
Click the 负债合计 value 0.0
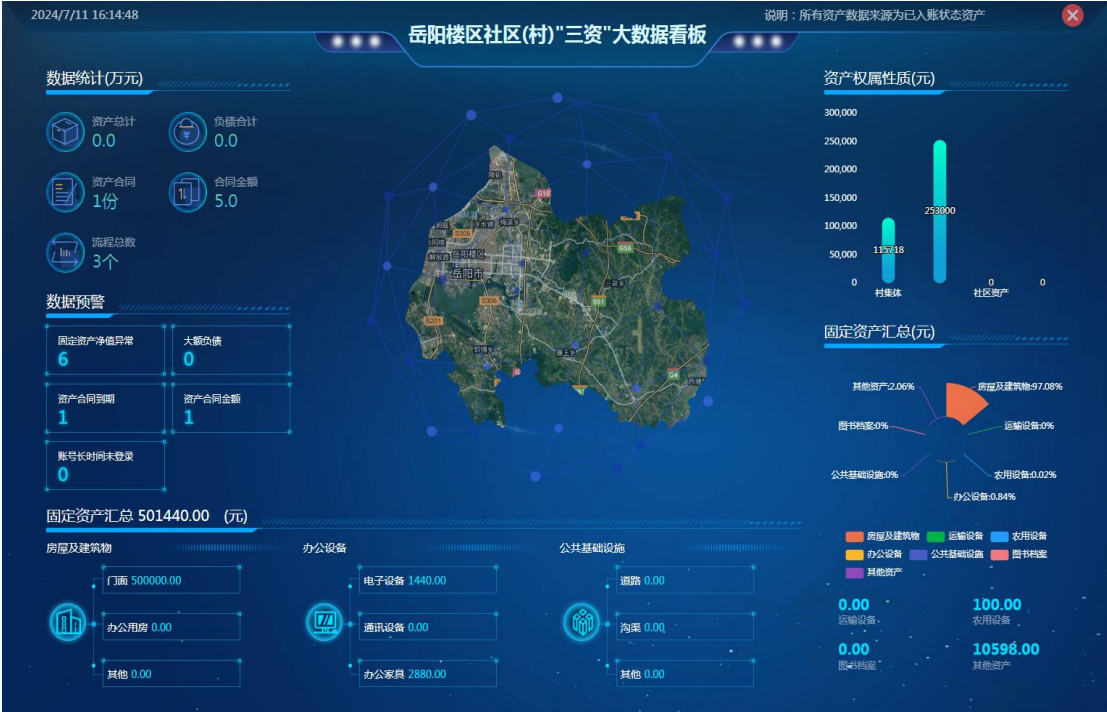coord(226,140)
